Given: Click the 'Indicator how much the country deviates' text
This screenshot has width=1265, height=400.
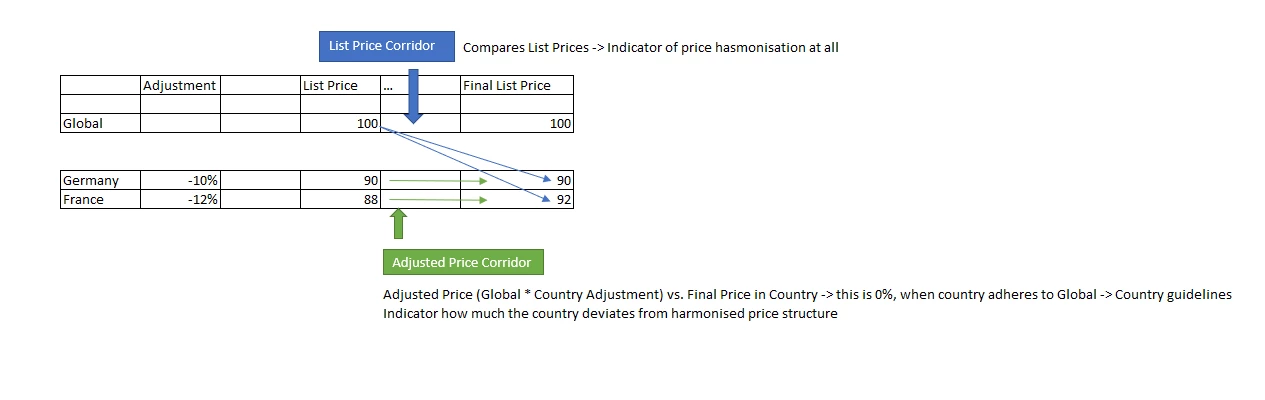Looking at the screenshot, I should pos(610,314).
